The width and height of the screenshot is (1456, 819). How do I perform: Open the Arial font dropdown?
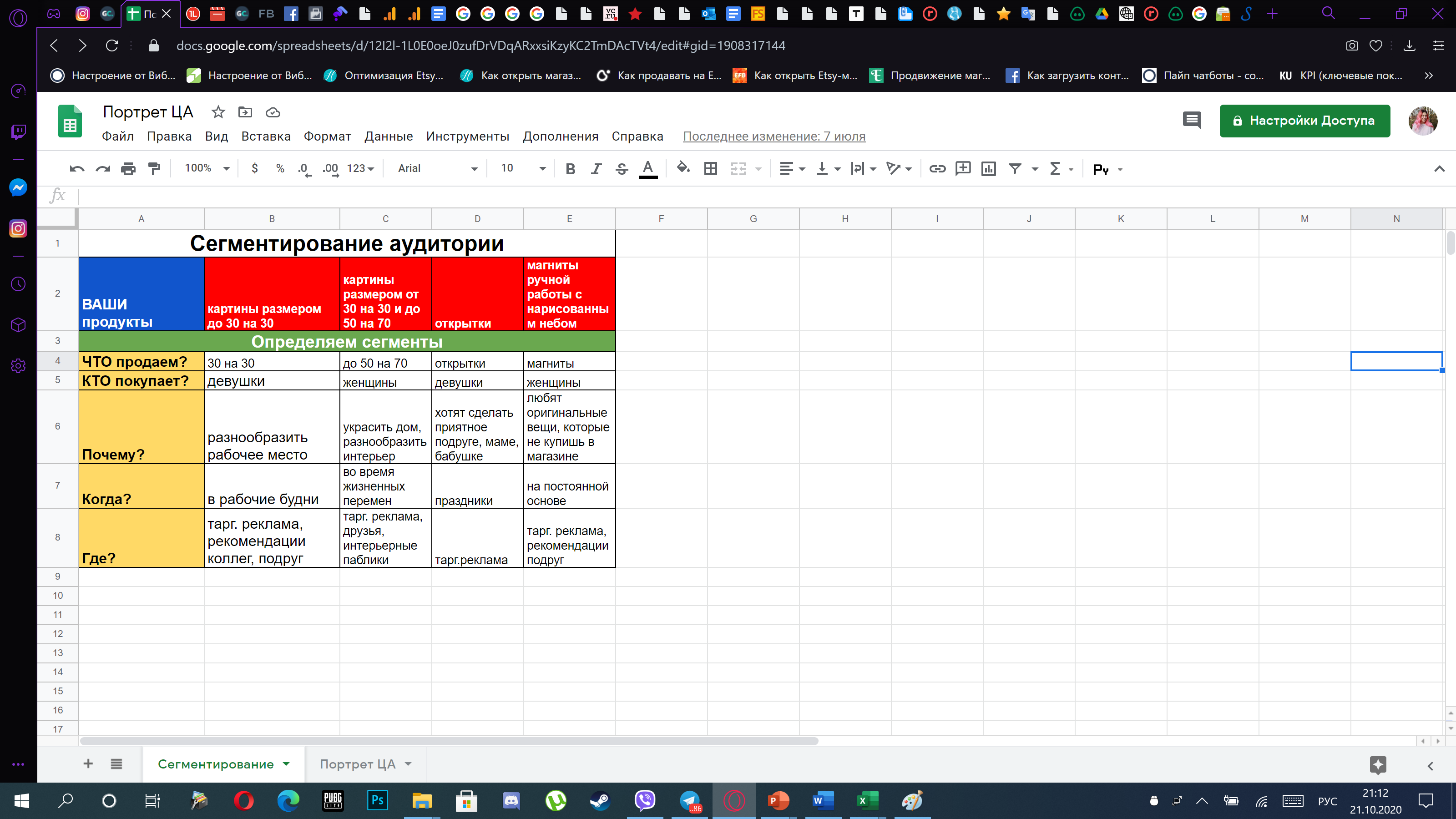point(437,168)
